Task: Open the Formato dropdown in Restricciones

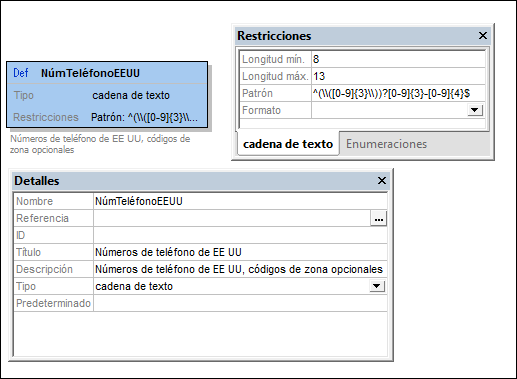Action: tap(475, 110)
